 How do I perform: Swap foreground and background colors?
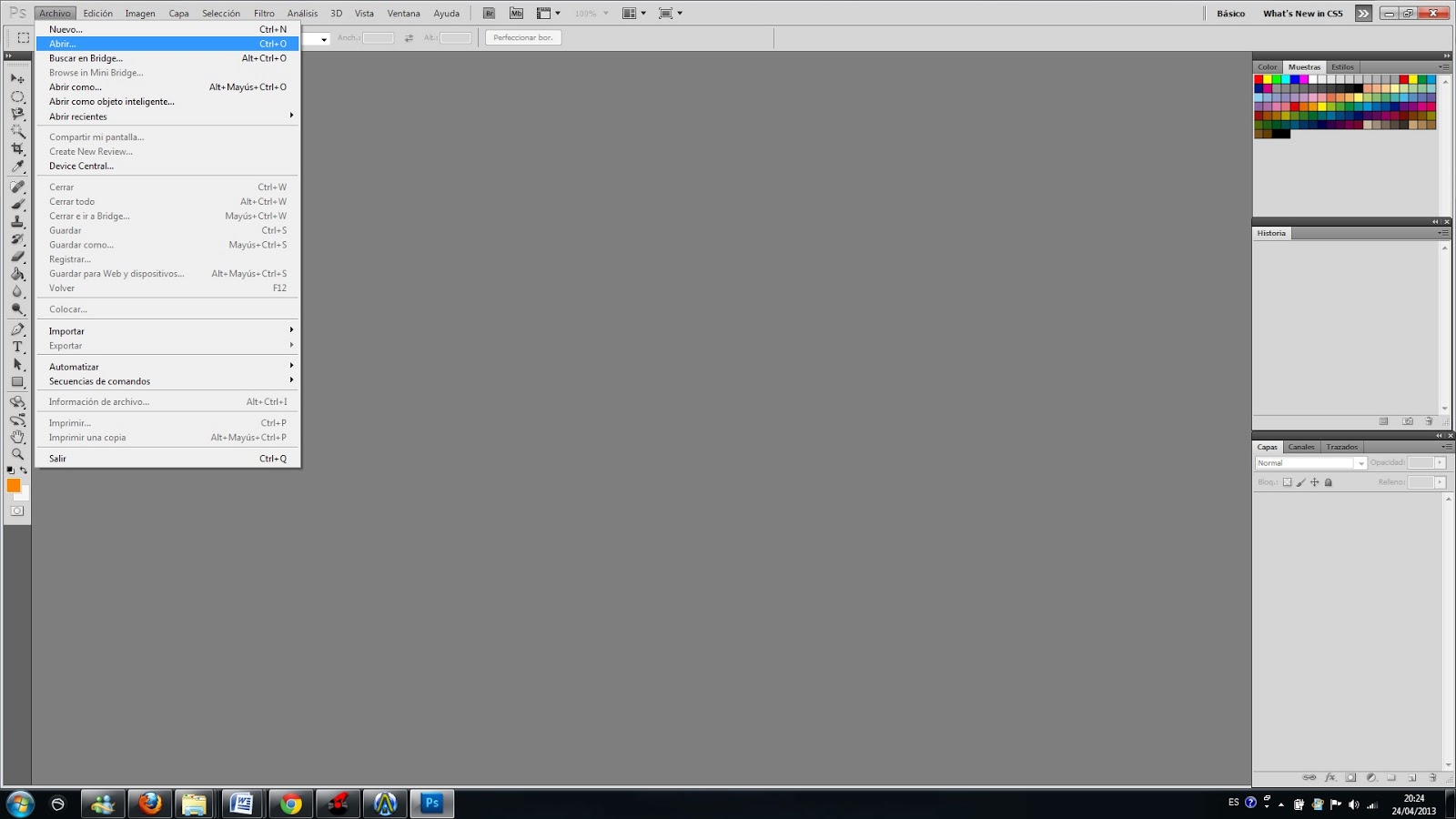click(24, 470)
